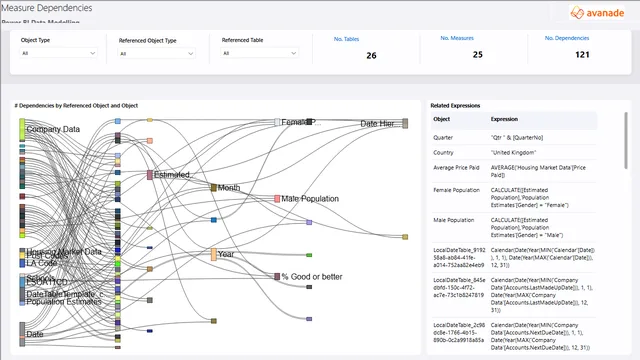Select the % Good or better node
The image size is (640, 360).
[x=277, y=277]
